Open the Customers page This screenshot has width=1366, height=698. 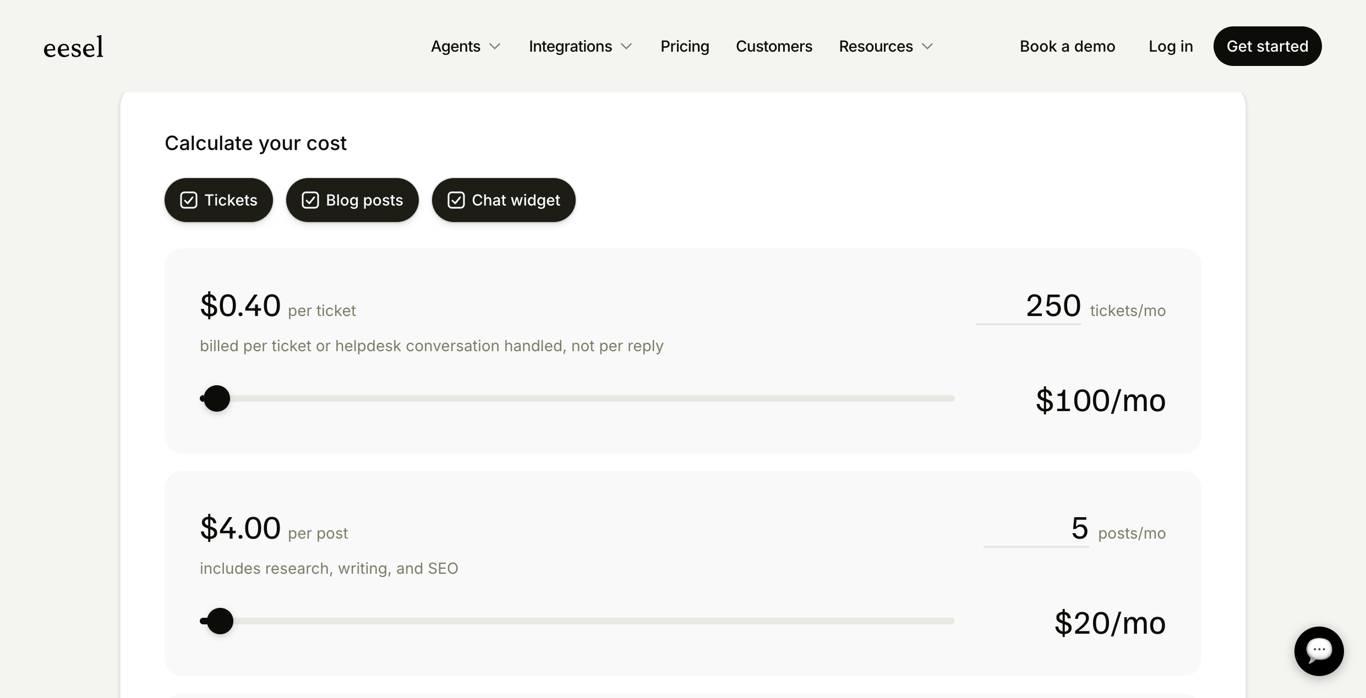click(774, 46)
